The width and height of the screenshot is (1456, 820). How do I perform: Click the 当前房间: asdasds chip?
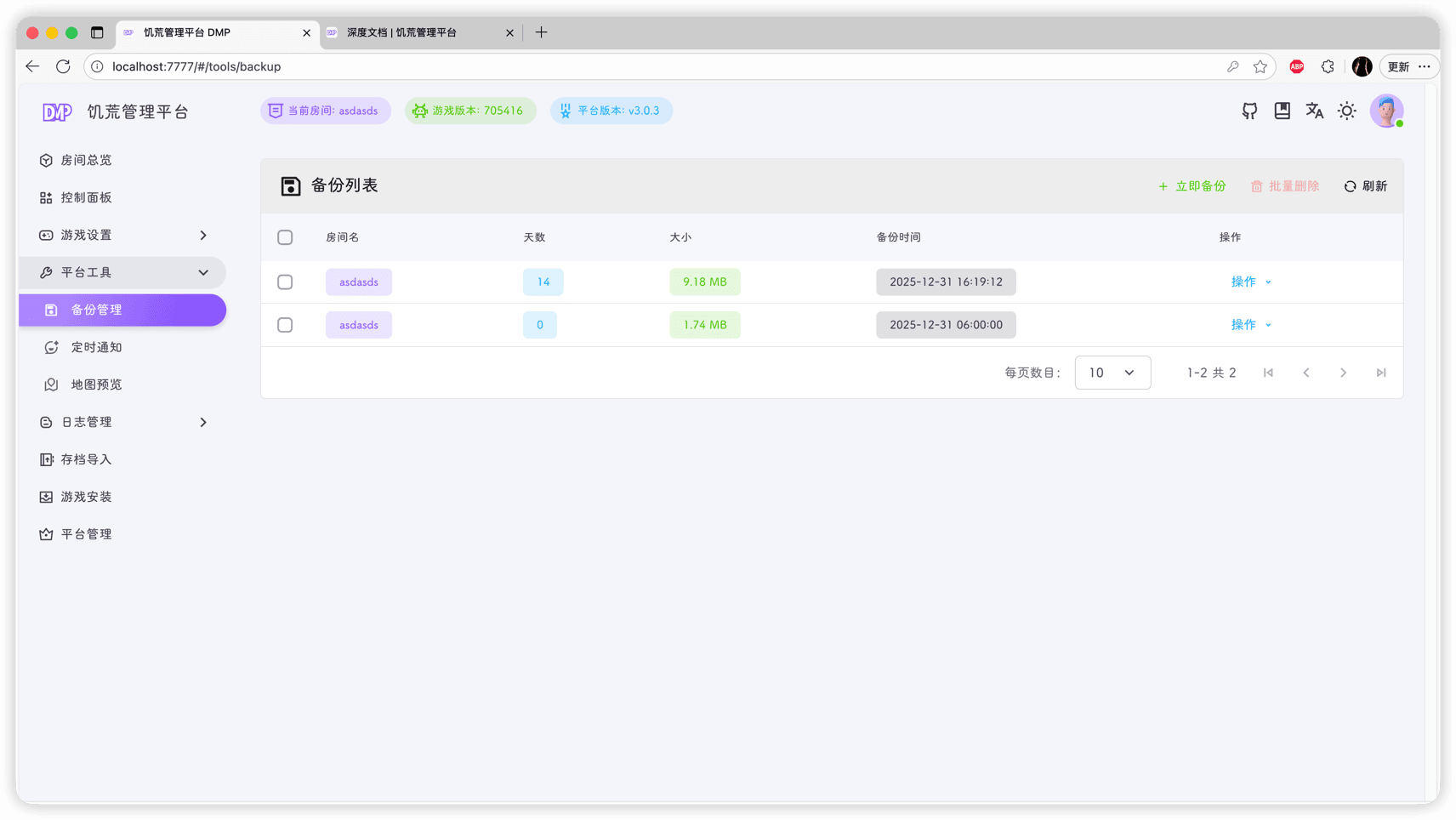325,111
